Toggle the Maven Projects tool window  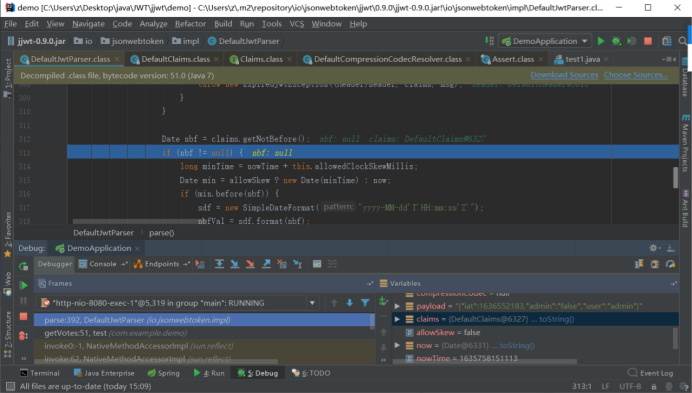click(685, 144)
